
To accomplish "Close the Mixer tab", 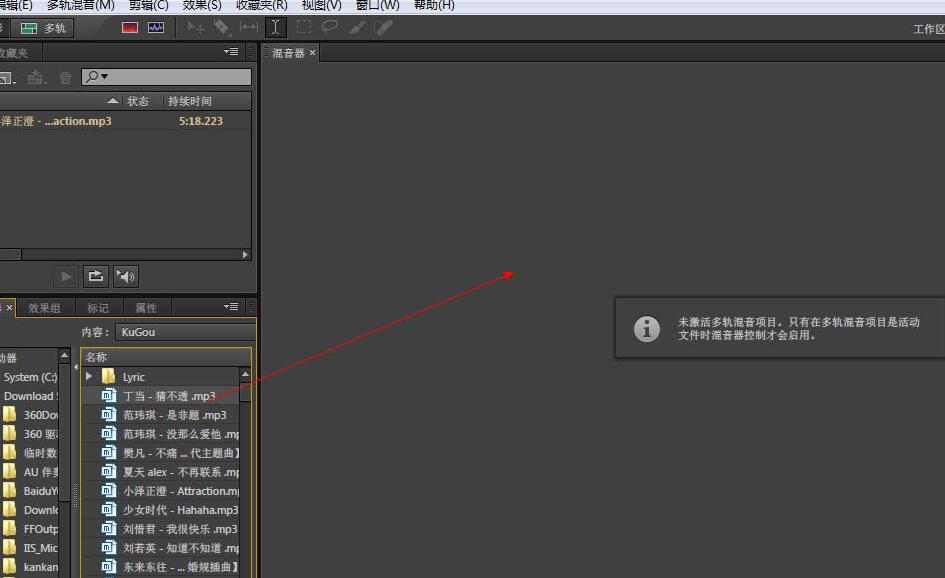I will [x=312, y=52].
